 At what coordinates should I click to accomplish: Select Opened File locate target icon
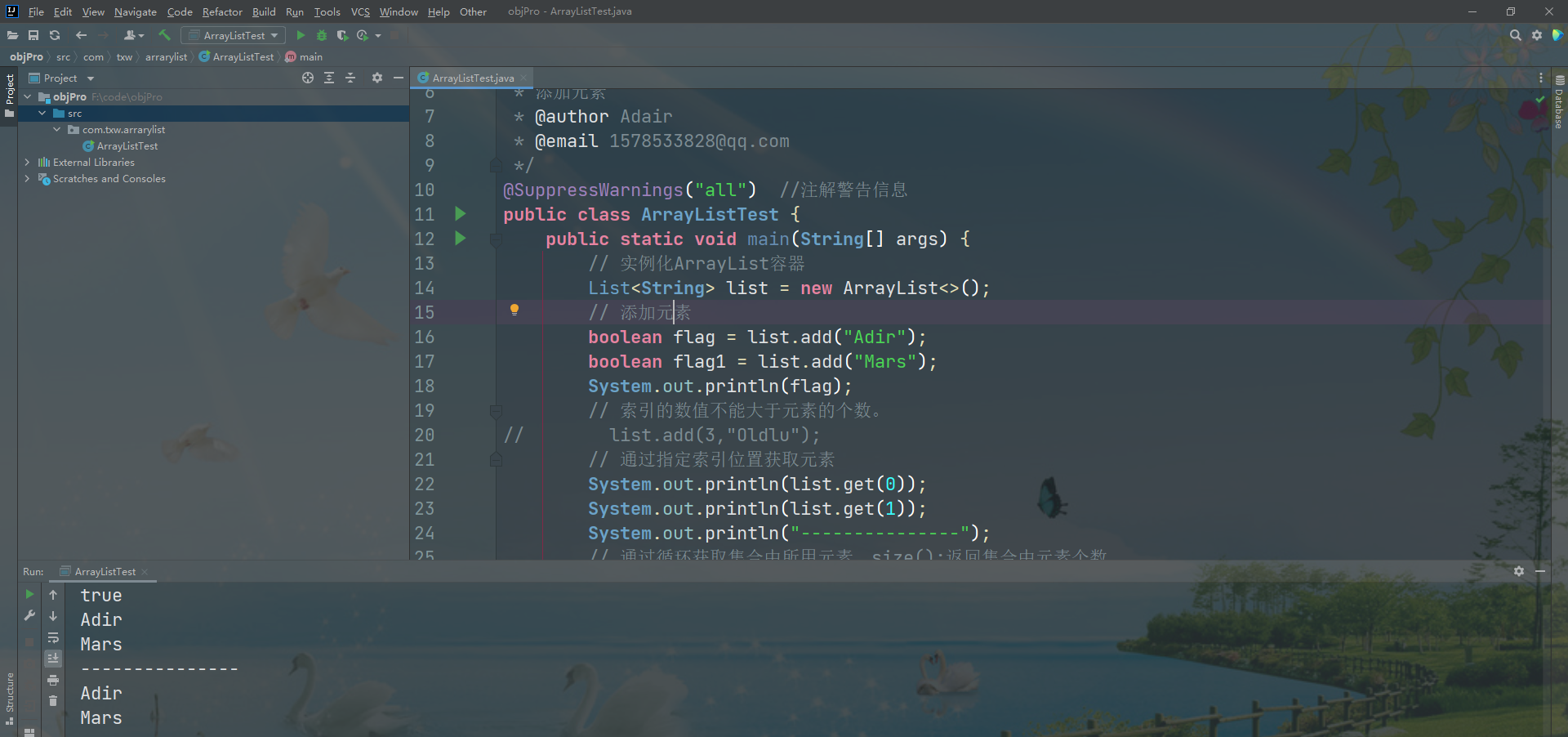tap(308, 78)
